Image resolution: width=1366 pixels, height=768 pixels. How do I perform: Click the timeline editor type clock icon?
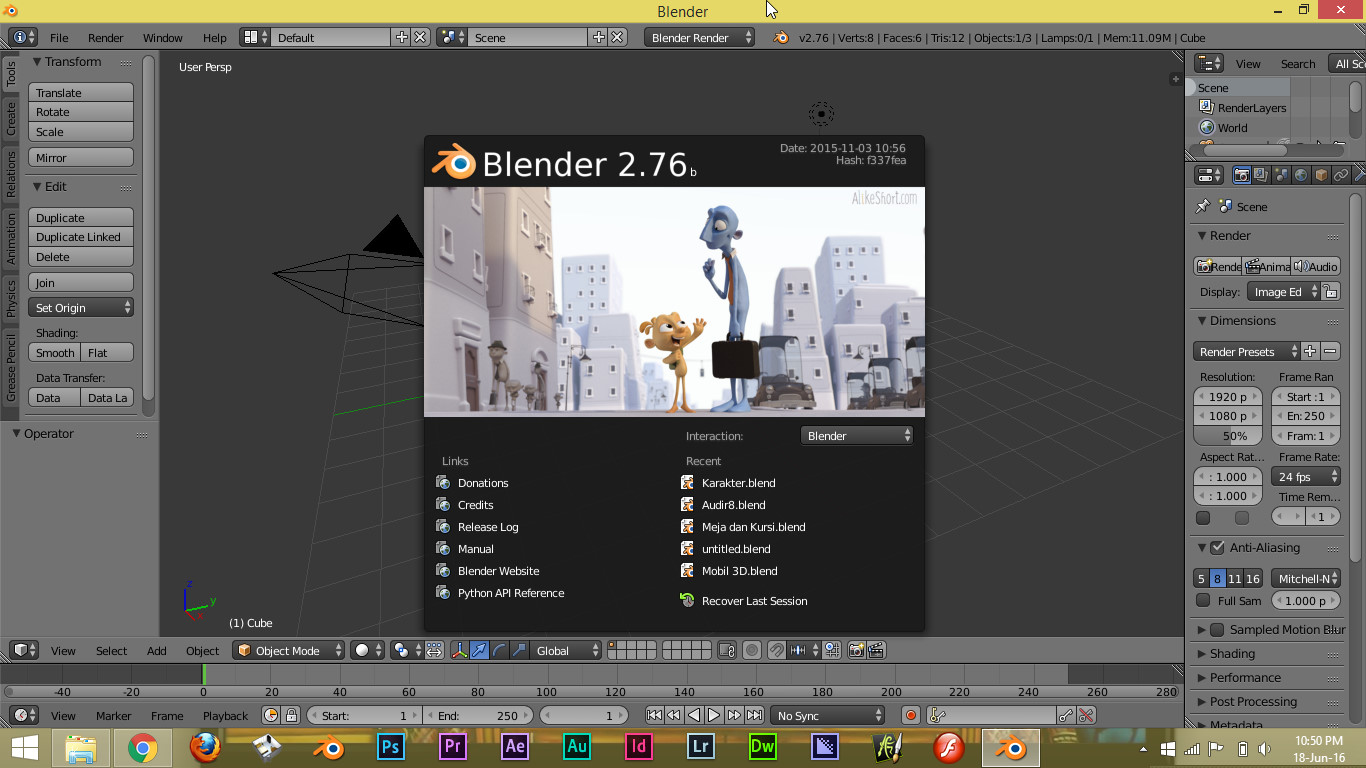tap(24, 715)
